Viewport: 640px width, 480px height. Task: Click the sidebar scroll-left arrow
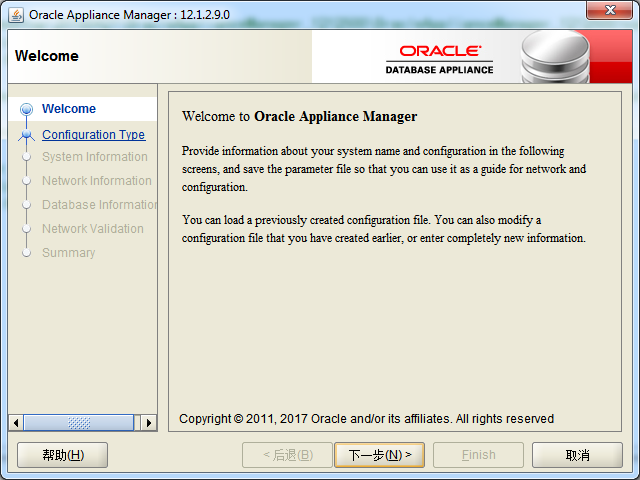pos(16,422)
